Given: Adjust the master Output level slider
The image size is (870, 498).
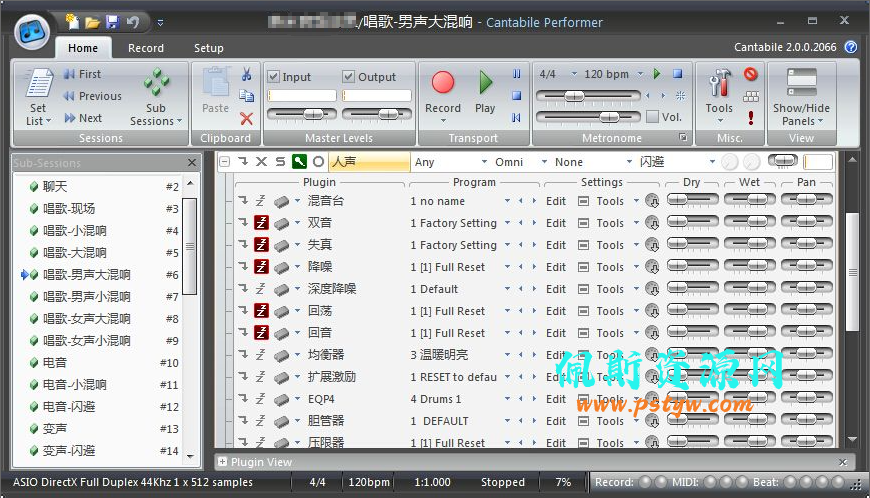Looking at the screenshot, I should tap(377, 115).
